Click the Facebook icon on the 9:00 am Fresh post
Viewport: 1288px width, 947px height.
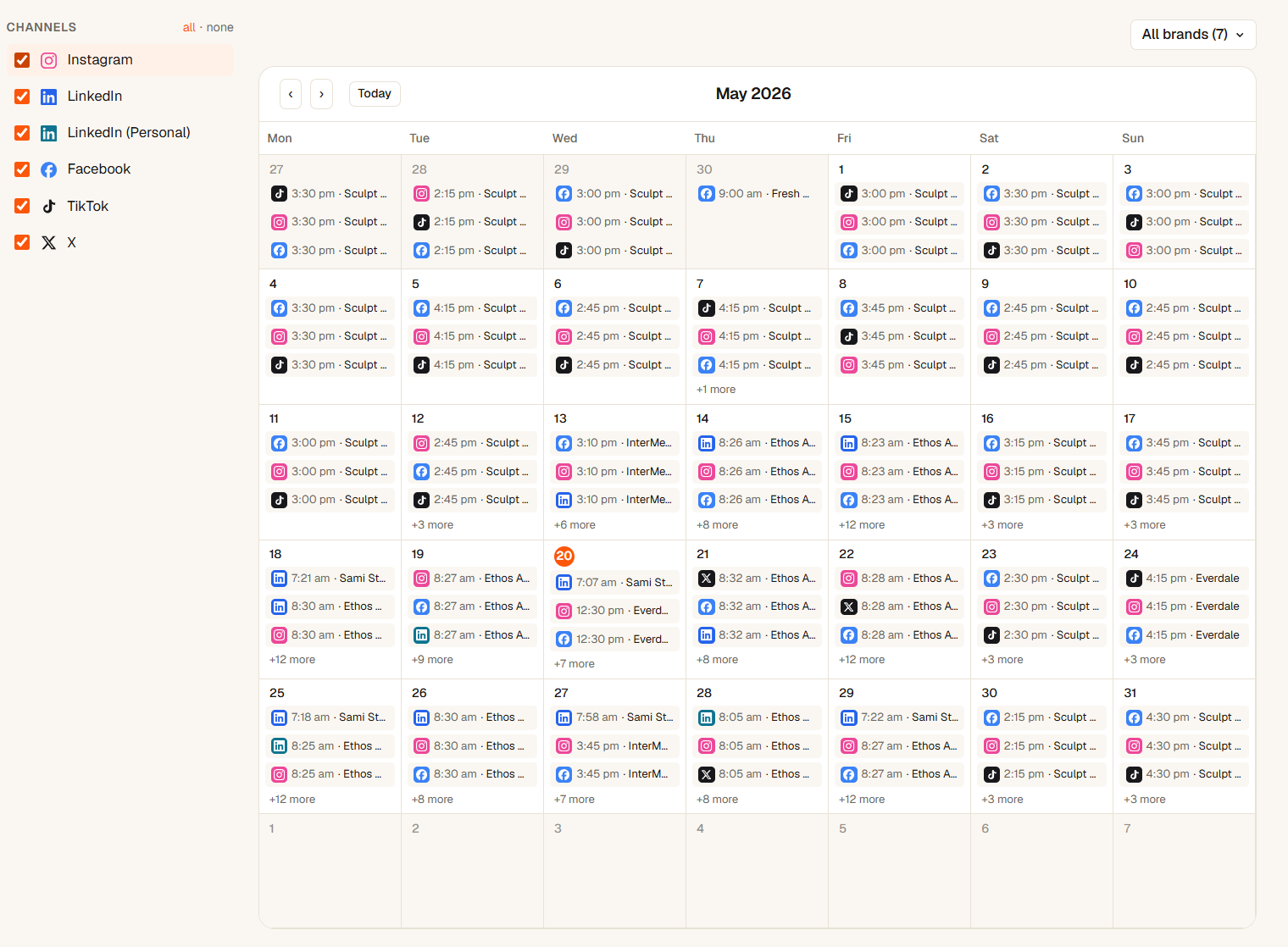[706, 194]
